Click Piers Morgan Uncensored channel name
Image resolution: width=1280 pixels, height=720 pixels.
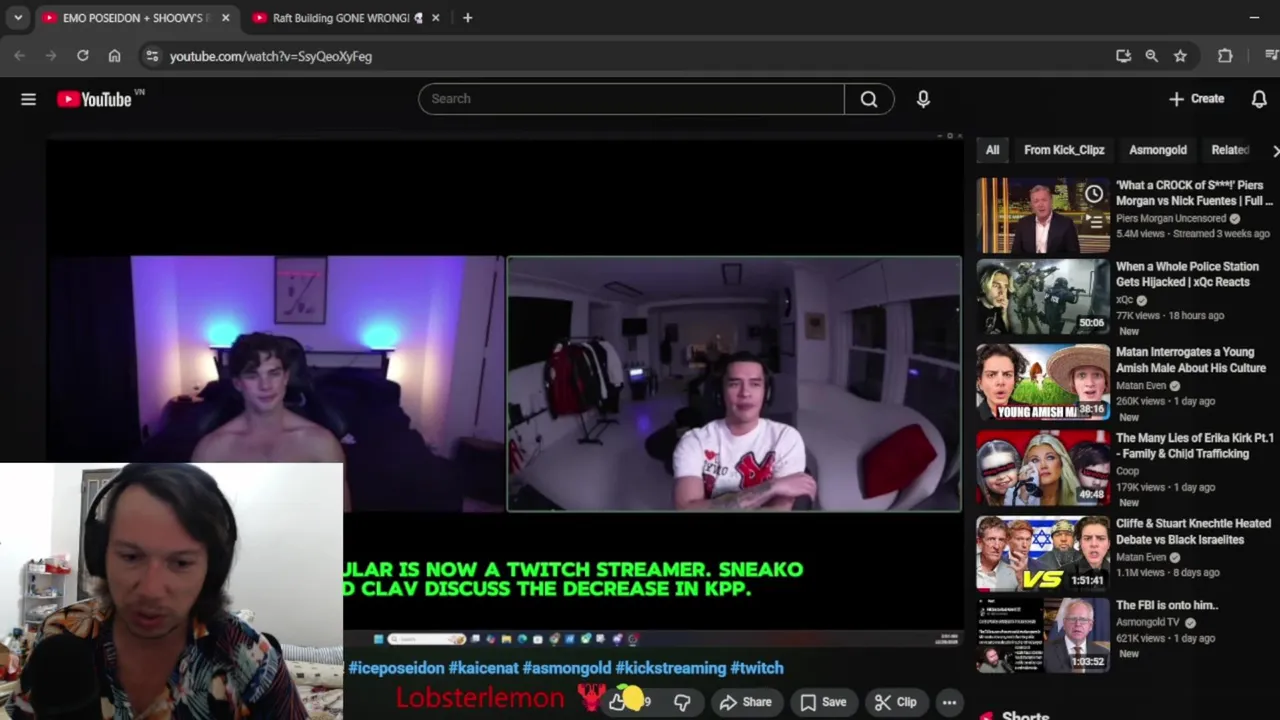[1171, 218]
